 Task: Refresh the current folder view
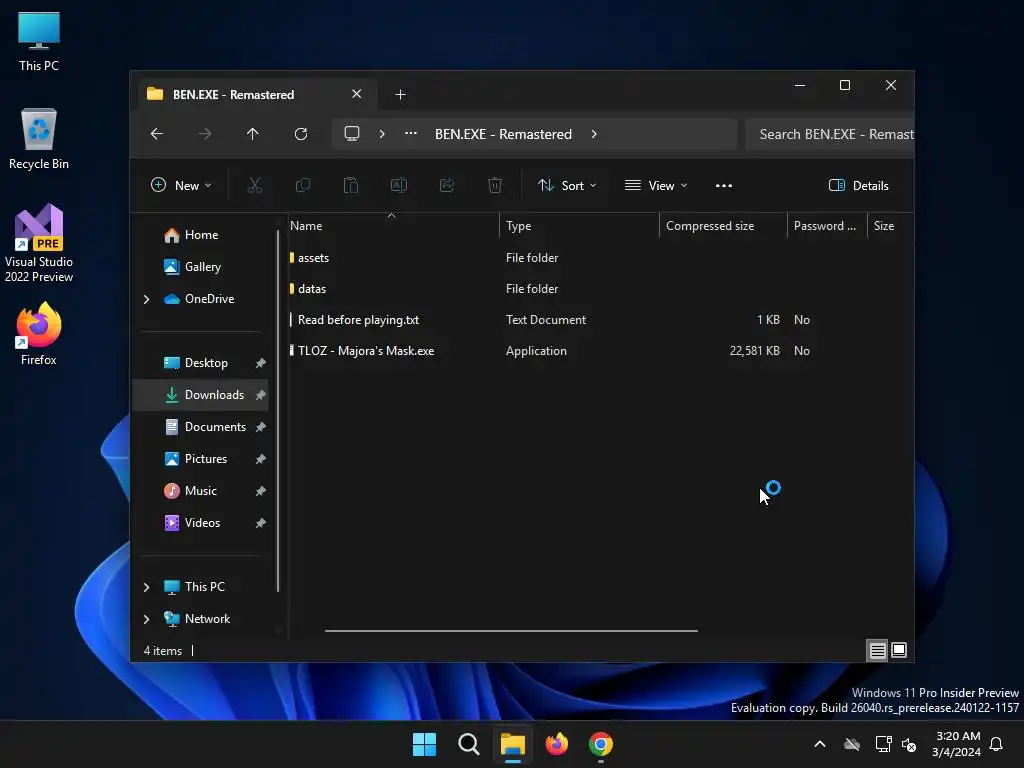[x=300, y=134]
